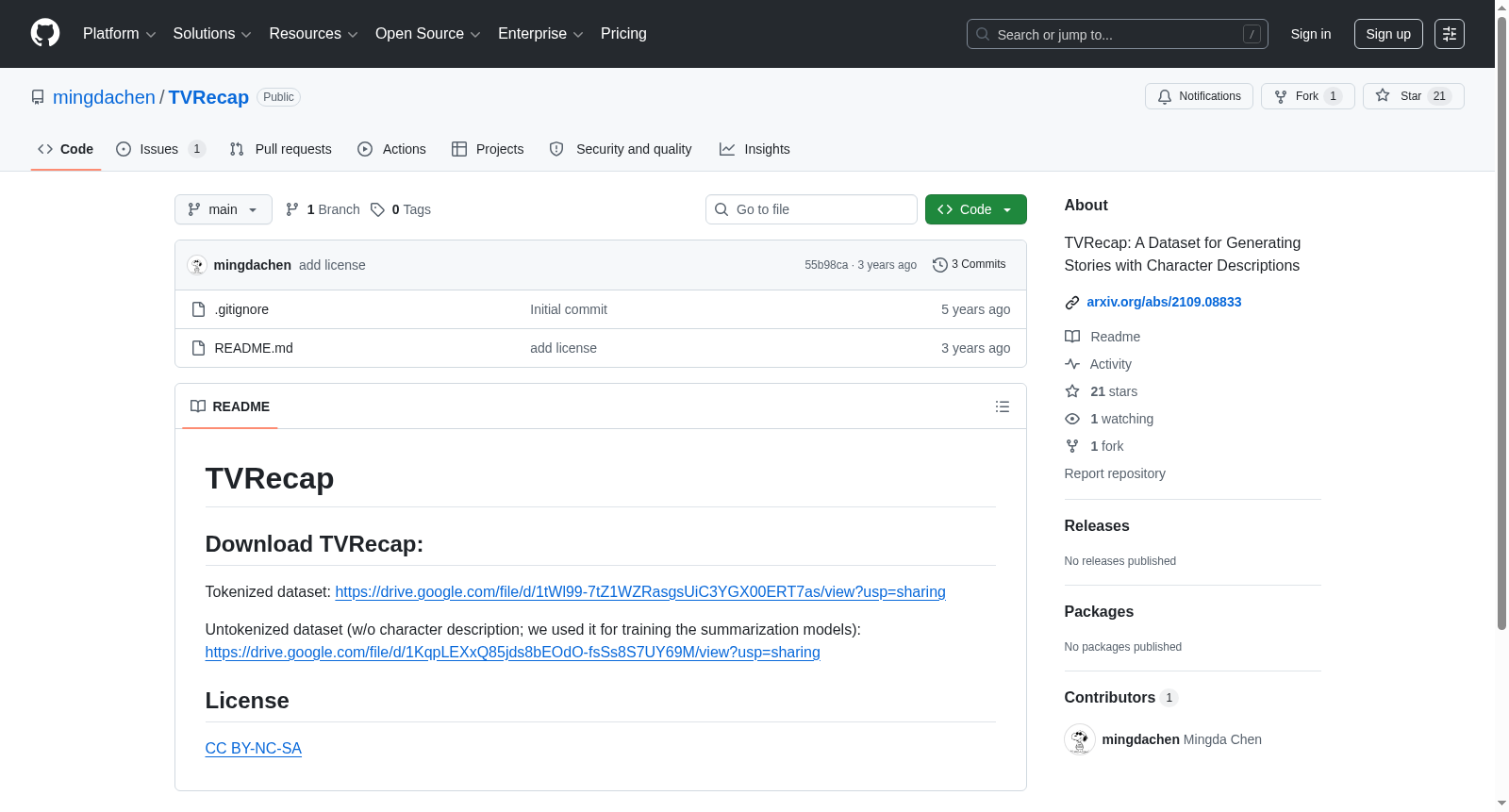Click the branch icon beside 1 Branch
Image resolution: width=1509 pixels, height=812 pixels.
tap(292, 209)
